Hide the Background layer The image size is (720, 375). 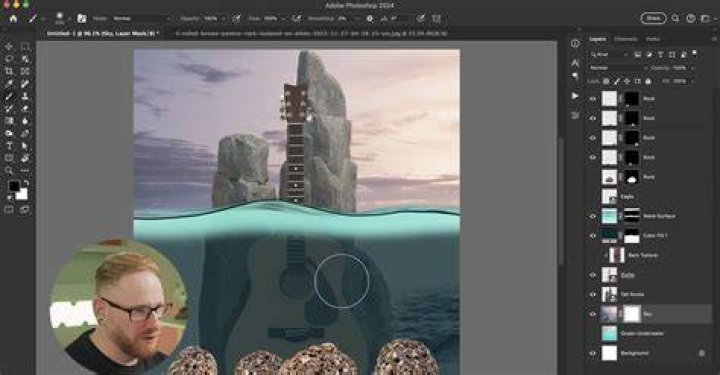(x=593, y=353)
